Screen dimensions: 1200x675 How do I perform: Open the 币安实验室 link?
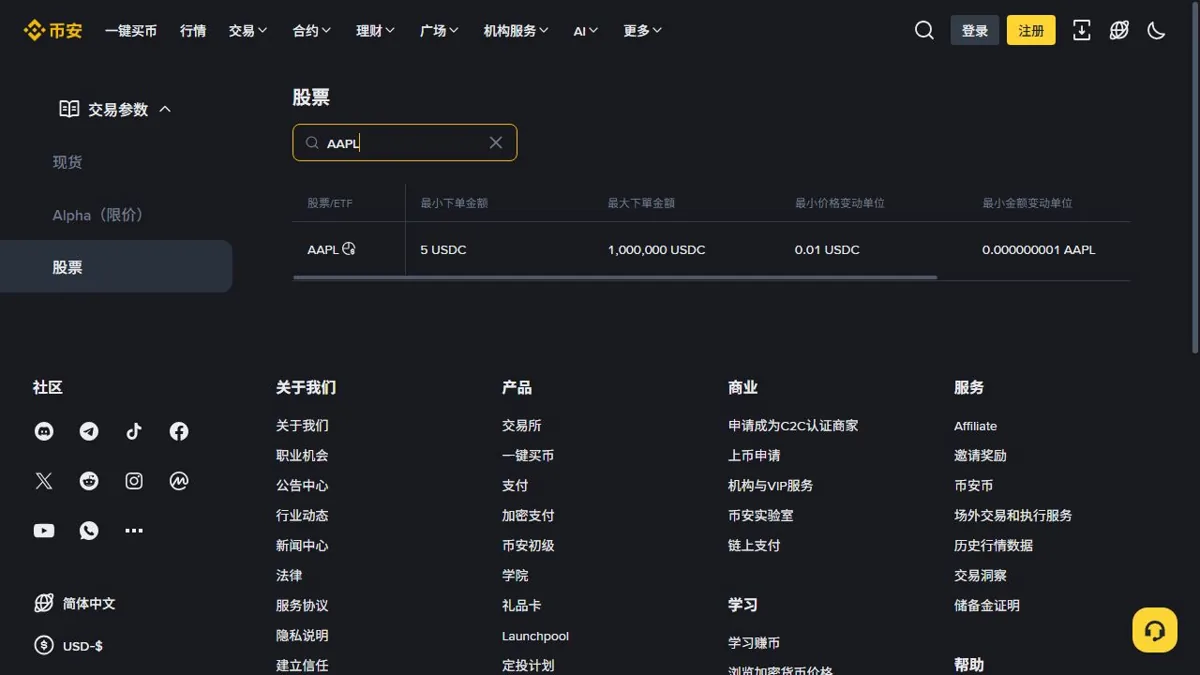[761, 516]
